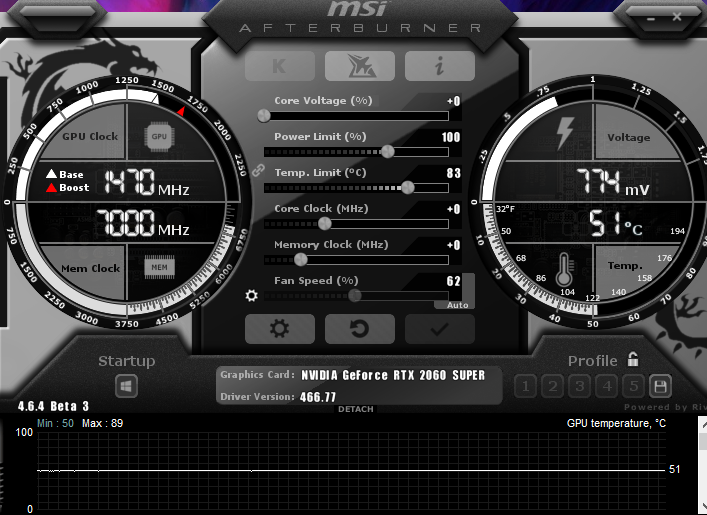707x515 pixels.
Task: Click the Min : 50 graph label
Action: point(55,423)
